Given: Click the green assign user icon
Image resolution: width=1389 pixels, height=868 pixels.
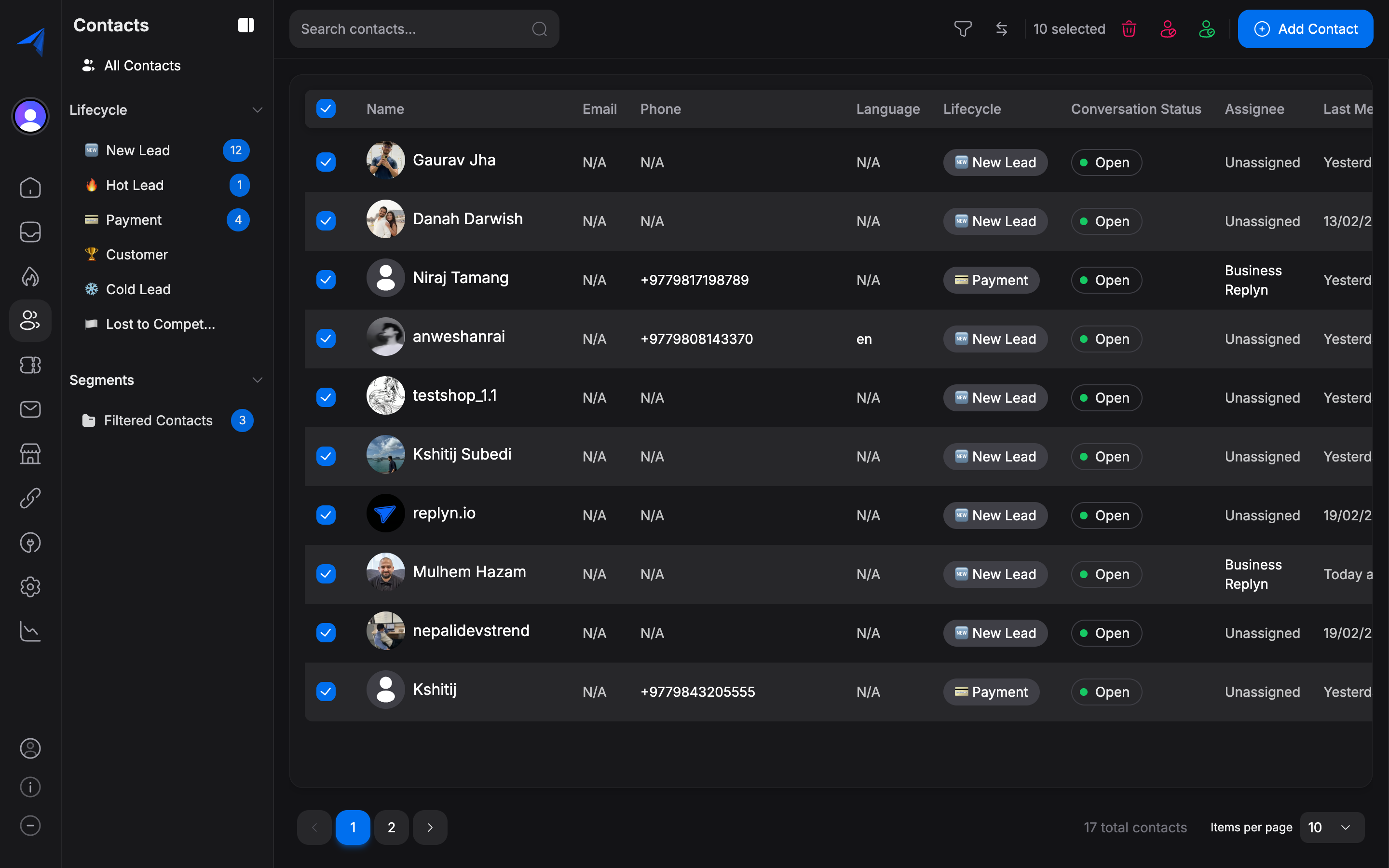Looking at the screenshot, I should point(1207,29).
